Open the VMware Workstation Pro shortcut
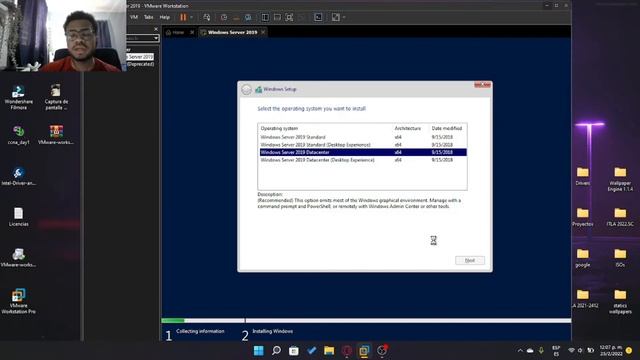This screenshot has height=360, width=640. 18,301
